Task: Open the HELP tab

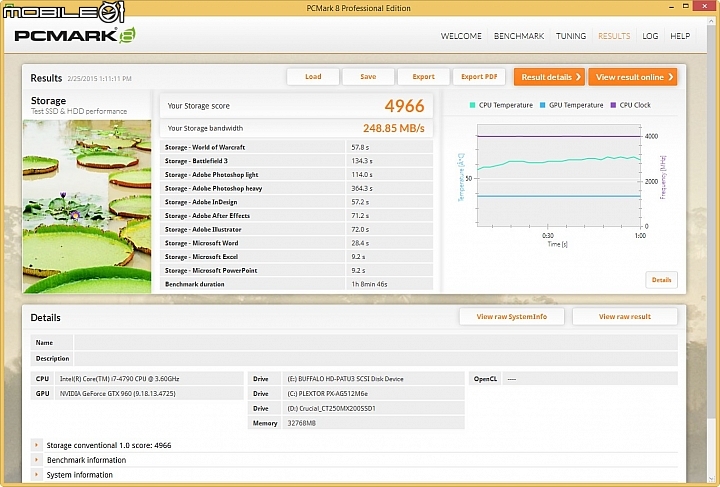Action: click(x=680, y=36)
